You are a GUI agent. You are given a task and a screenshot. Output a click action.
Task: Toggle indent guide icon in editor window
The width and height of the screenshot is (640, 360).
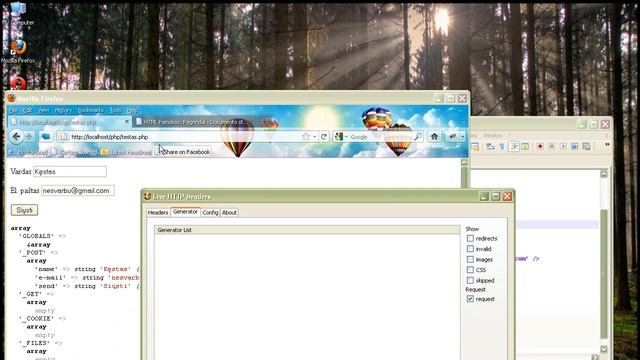point(514,147)
